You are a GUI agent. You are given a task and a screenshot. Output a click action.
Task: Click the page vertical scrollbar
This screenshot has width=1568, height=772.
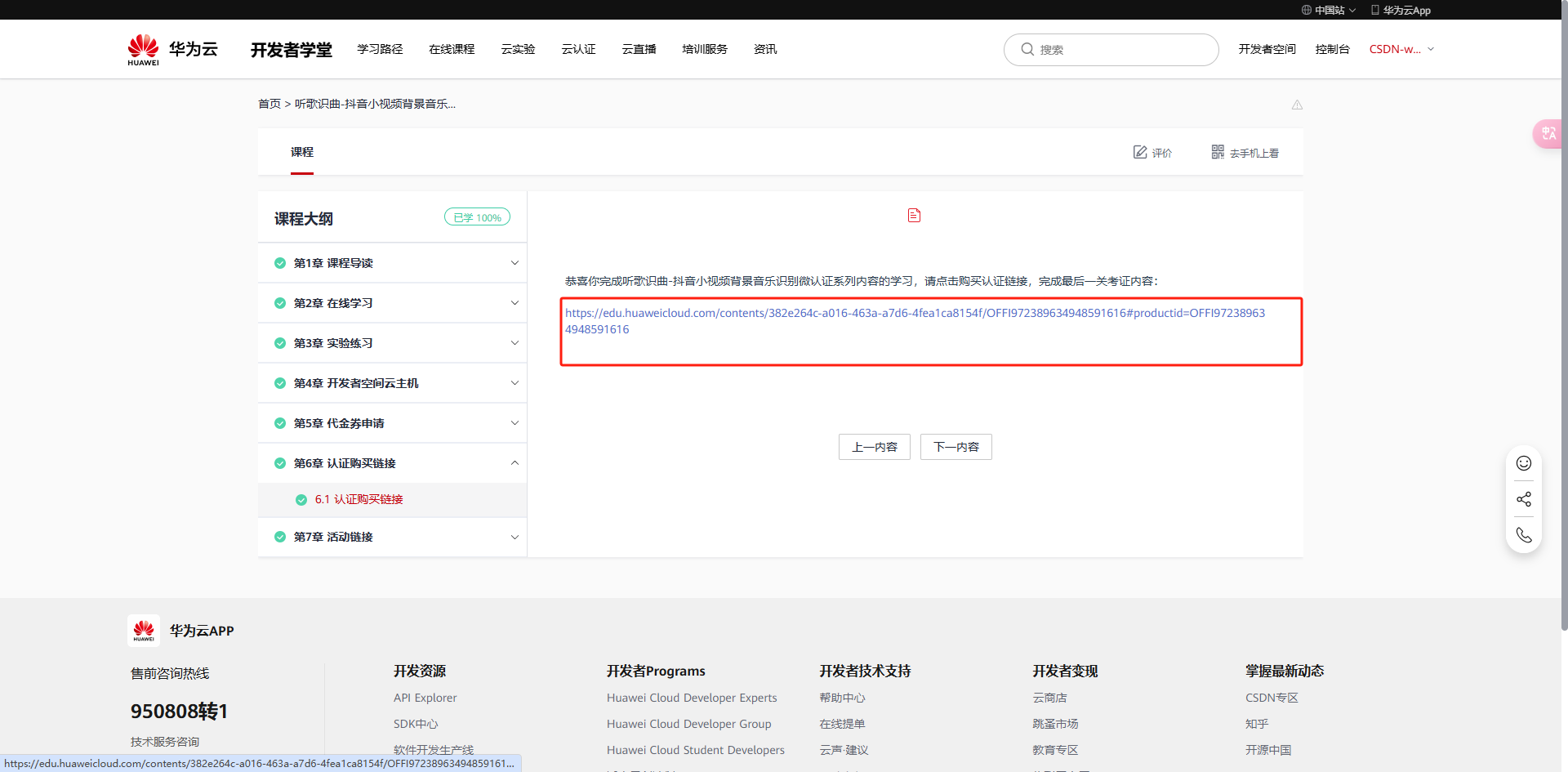[1563, 327]
